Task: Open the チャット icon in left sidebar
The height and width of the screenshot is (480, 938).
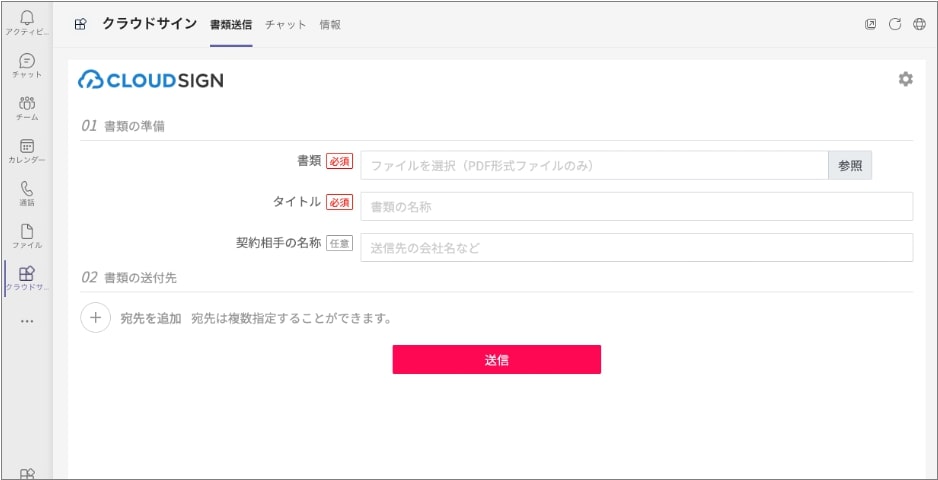Action: (27, 65)
